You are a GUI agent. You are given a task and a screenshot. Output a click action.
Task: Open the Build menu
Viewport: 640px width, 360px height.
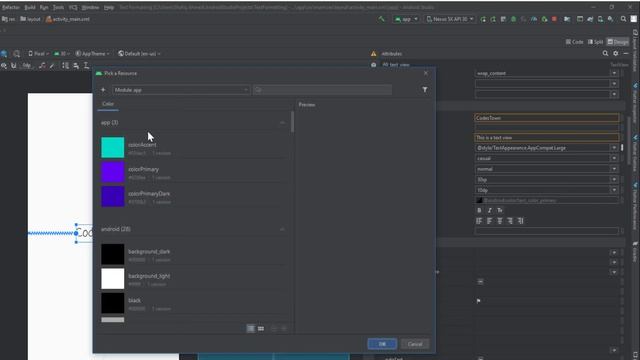tap(30, 7)
